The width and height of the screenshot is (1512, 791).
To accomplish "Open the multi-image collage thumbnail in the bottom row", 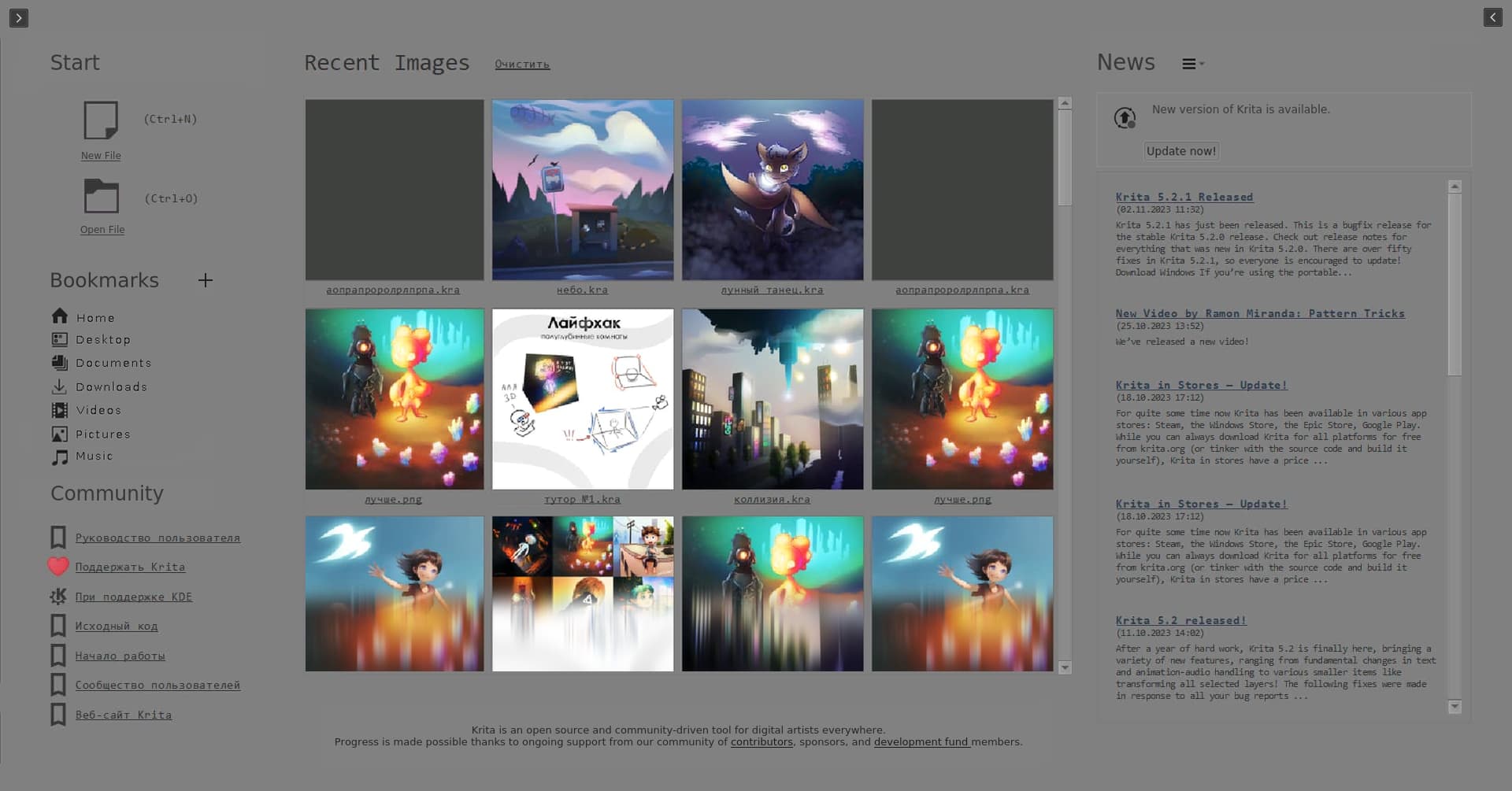I will 583,594.
